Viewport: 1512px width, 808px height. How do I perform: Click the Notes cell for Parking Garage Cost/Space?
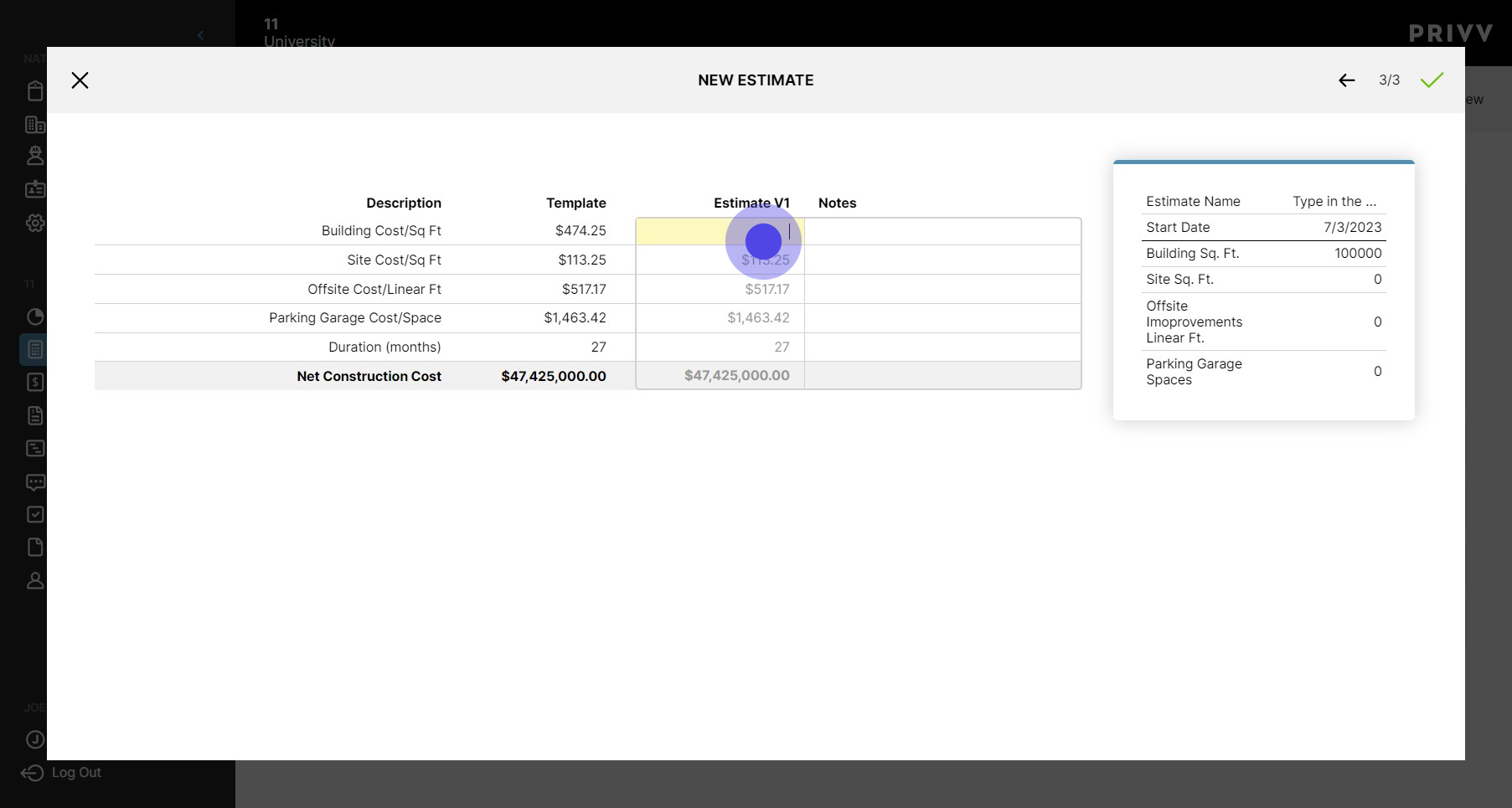(942, 318)
